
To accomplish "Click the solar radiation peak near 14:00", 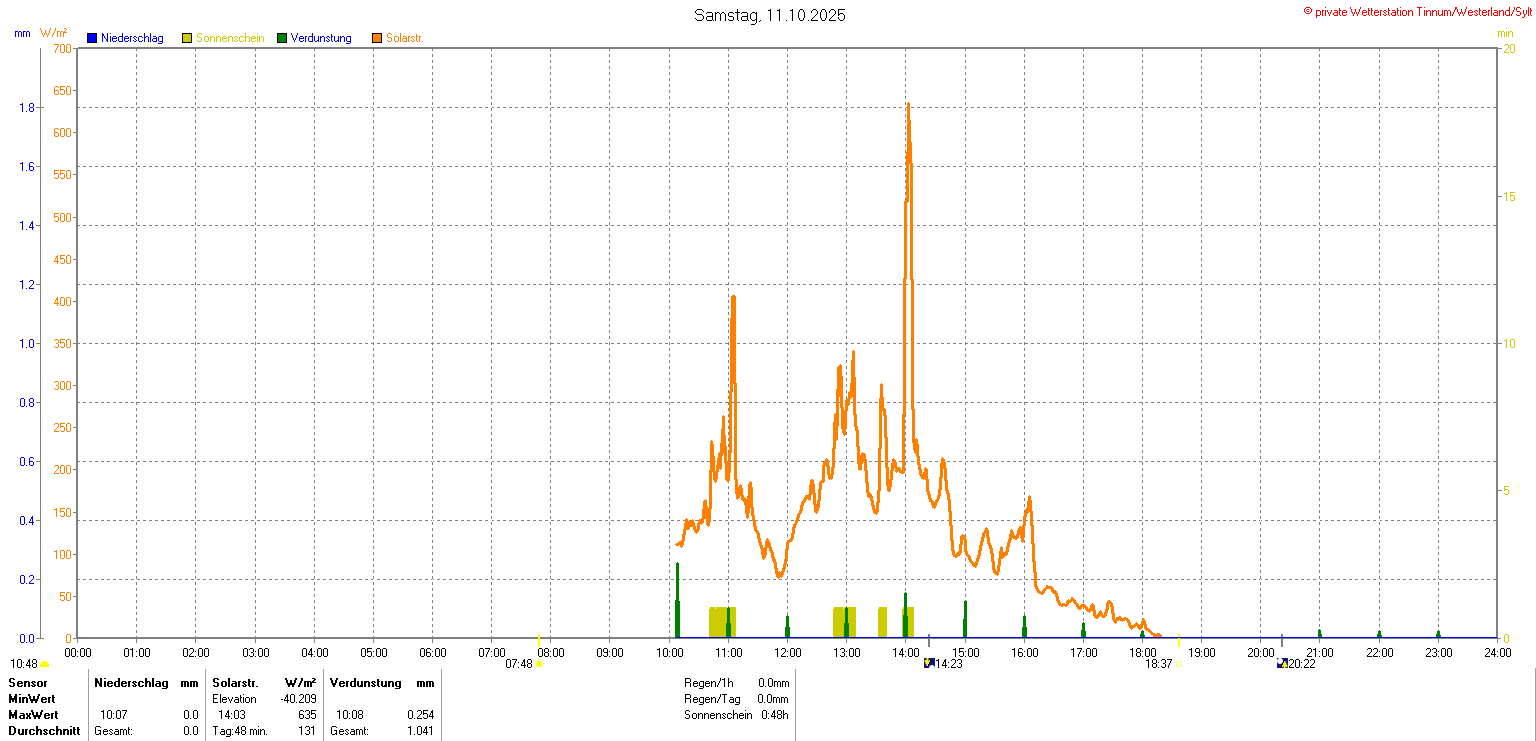I will click(908, 104).
